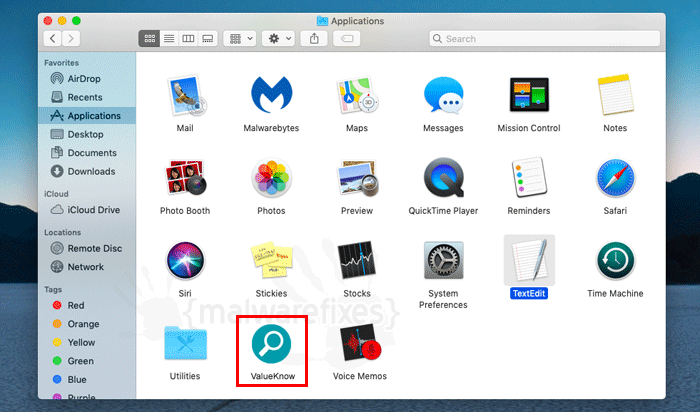The width and height of the screenshot is (700, 412).
Task: Select Applications in the sidebar
Action: 87,116
